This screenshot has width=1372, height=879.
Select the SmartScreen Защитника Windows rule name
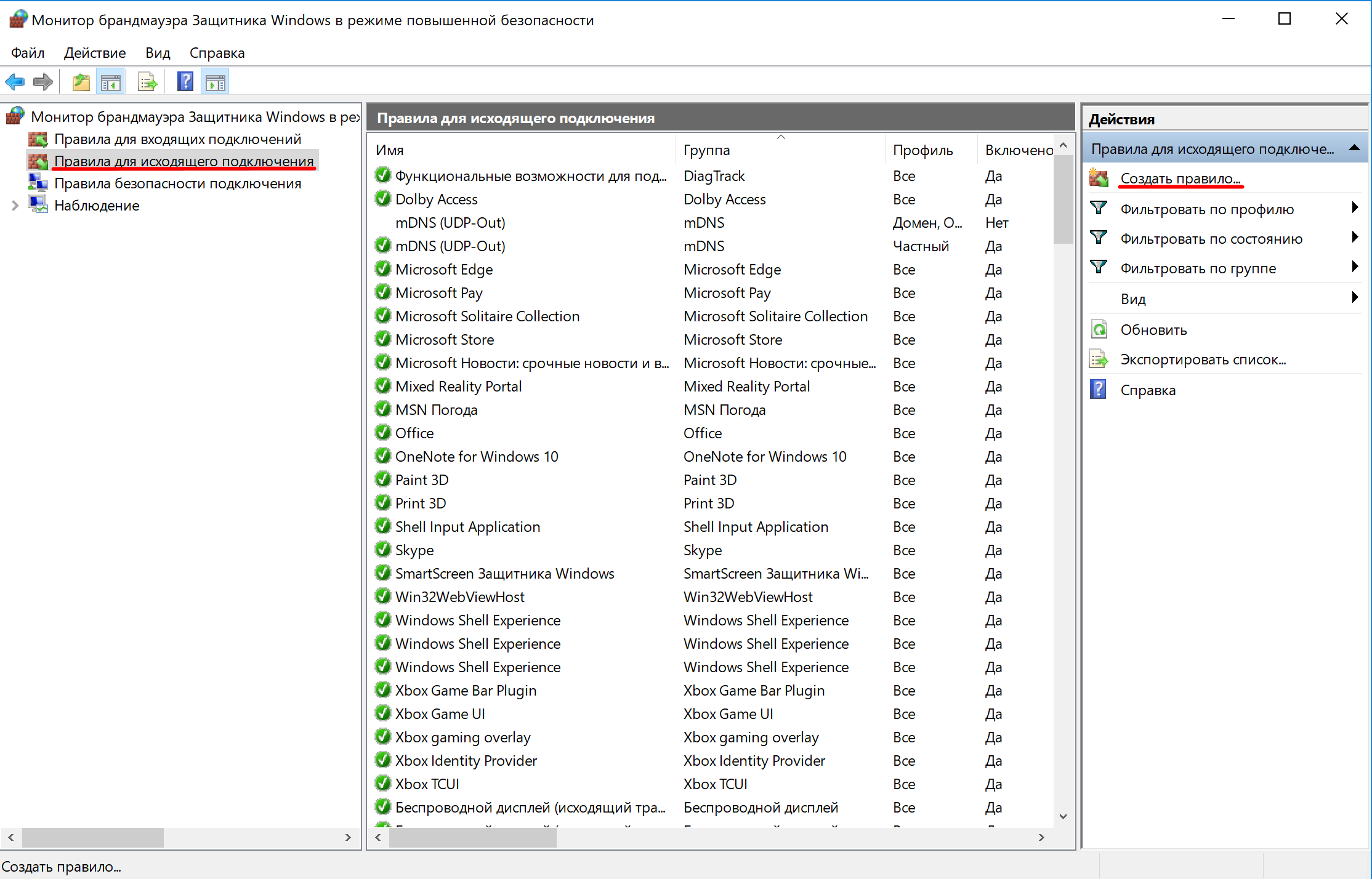coord(505,573)
